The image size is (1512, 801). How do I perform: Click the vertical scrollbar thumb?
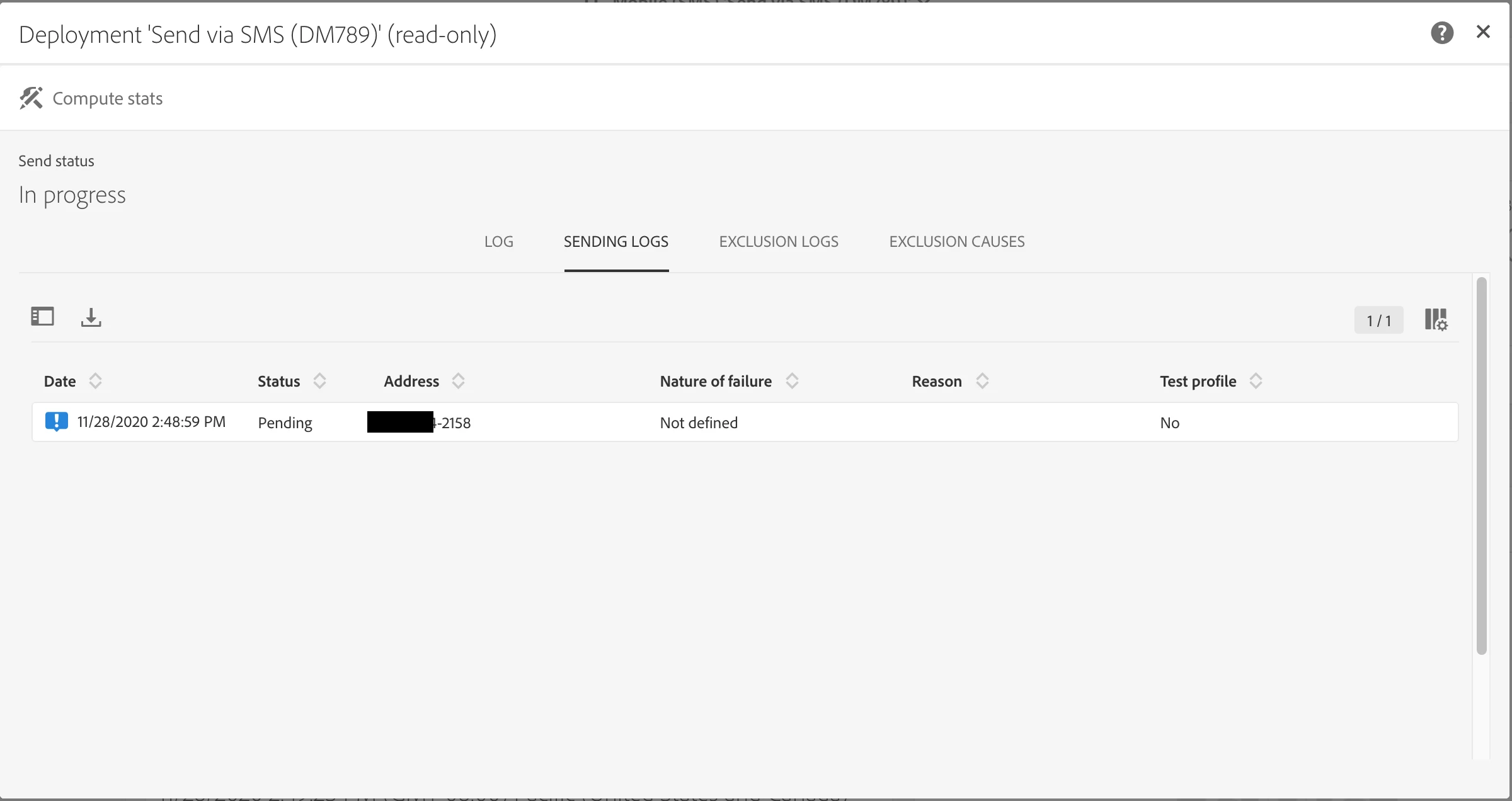(1481, 466)
